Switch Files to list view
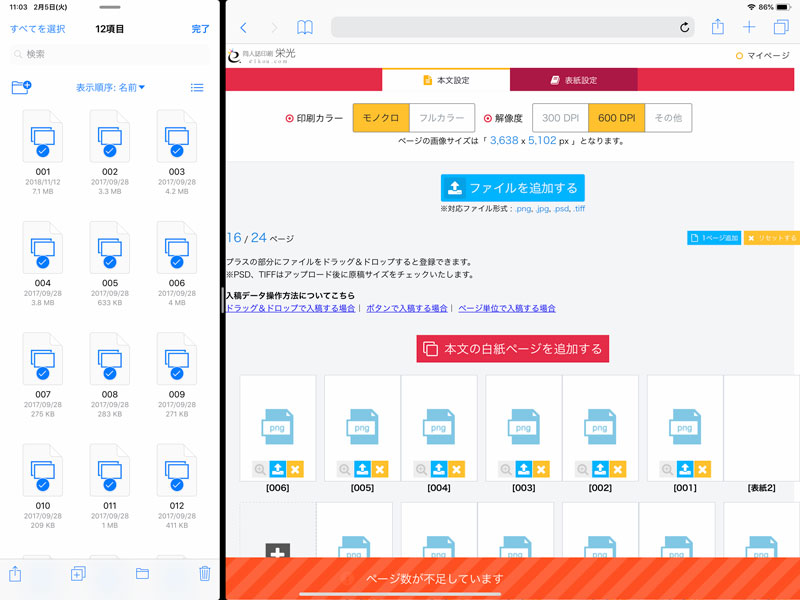The height and width of the screenshot is (600, 800). click(197, 88)
